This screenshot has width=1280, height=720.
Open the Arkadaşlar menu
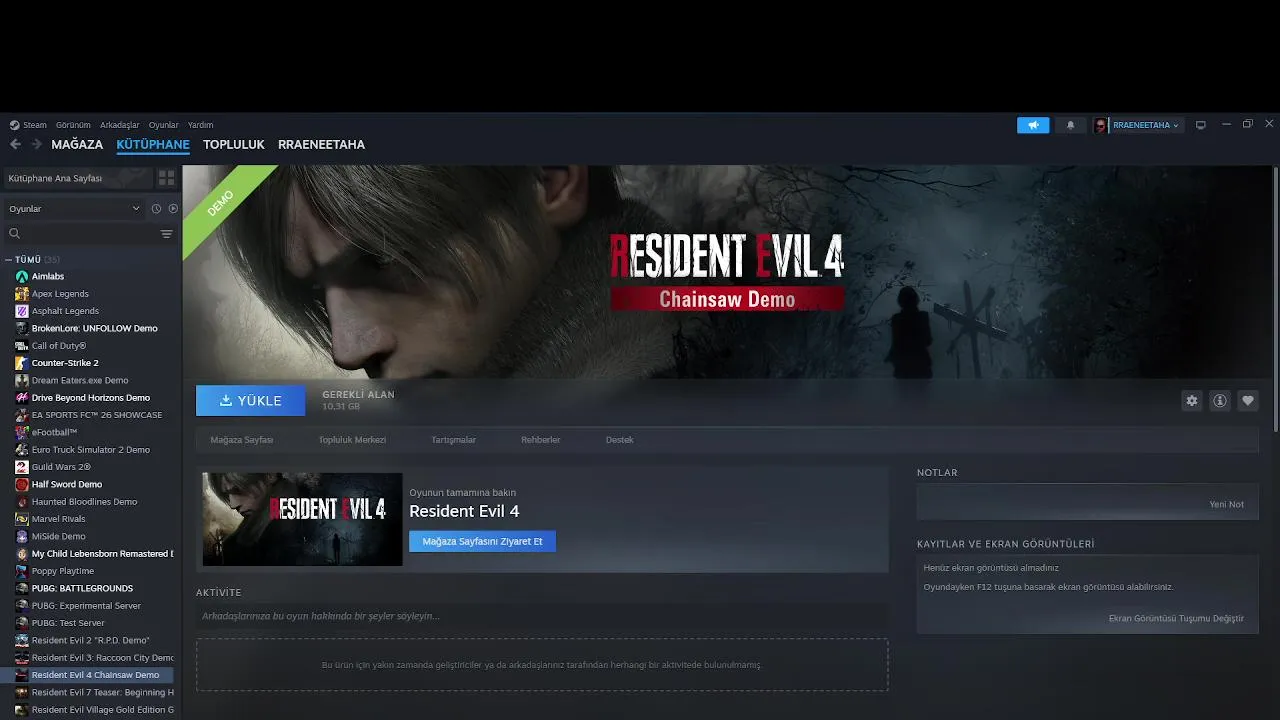[x=120, y=125]
